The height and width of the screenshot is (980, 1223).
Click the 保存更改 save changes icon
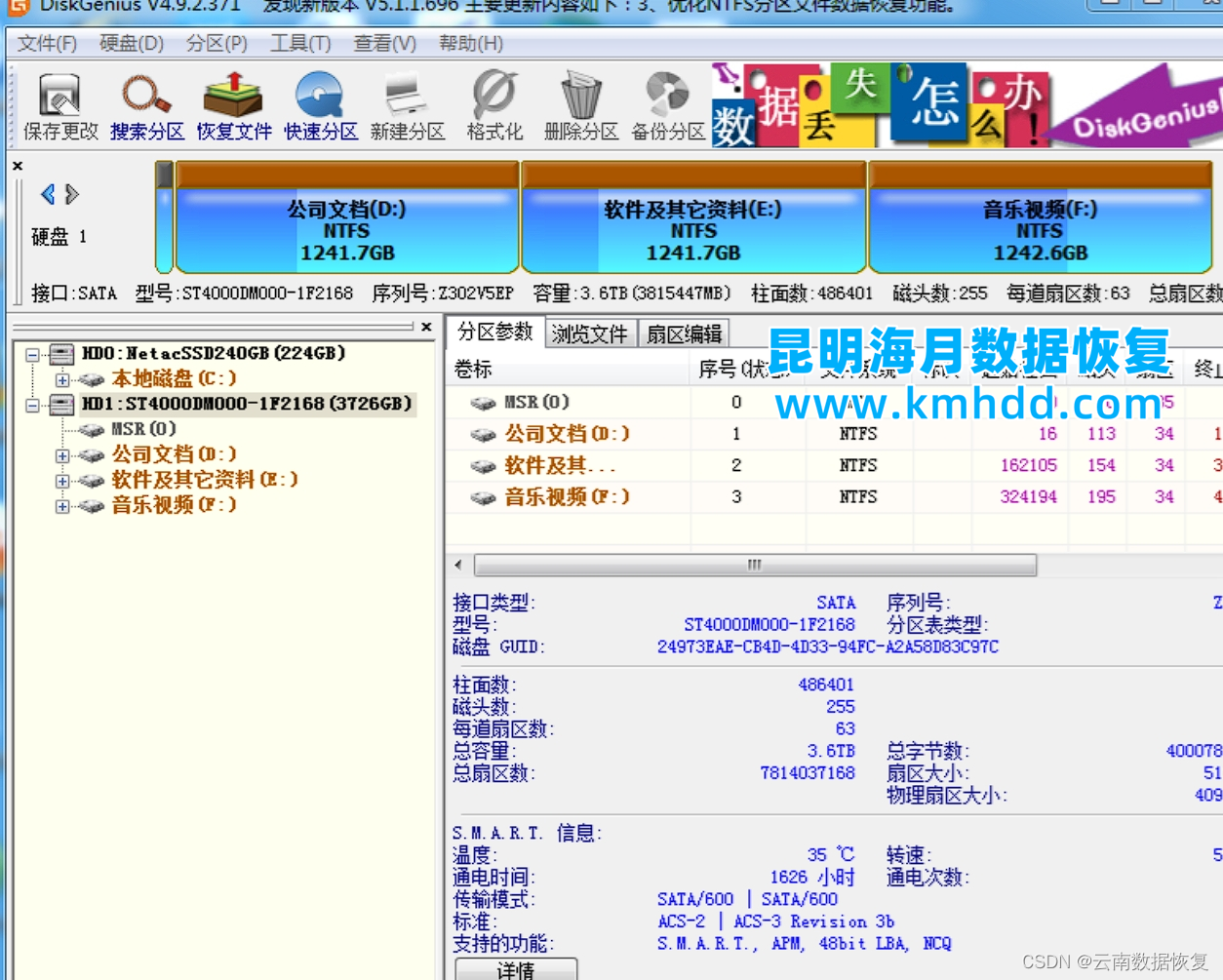pos(60,107)
